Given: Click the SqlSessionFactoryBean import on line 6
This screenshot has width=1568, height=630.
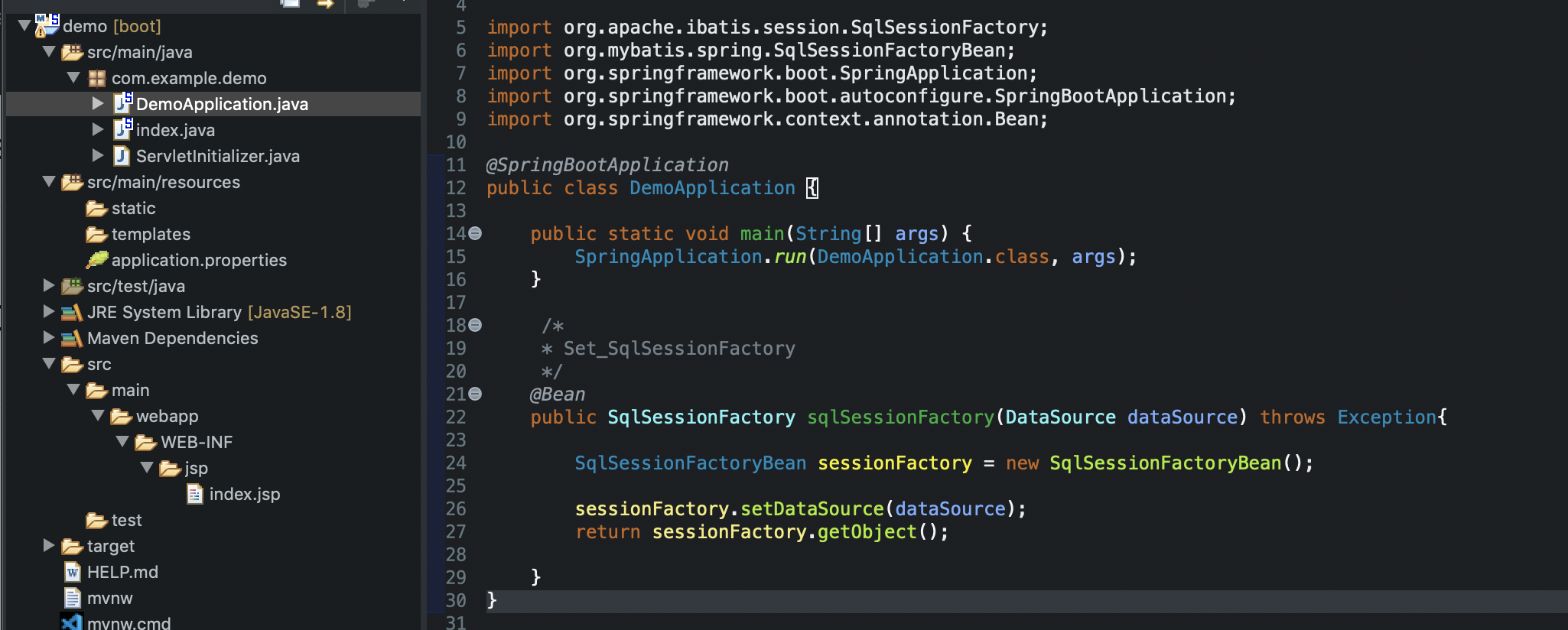Looking at the screenshot, I should click(x=889, y=50).
